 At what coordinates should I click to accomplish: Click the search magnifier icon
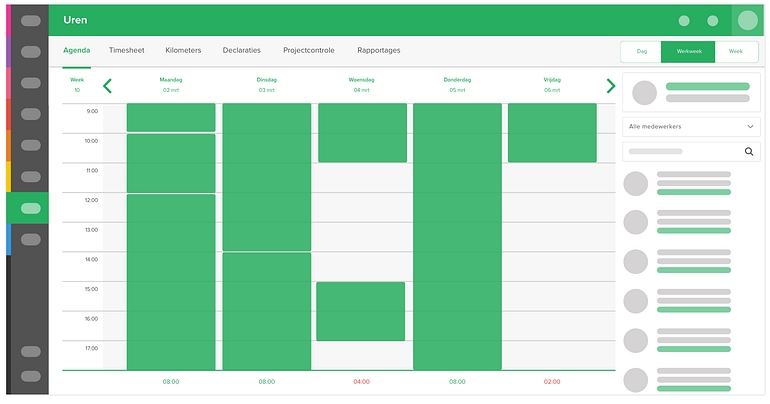coord(749,152)
